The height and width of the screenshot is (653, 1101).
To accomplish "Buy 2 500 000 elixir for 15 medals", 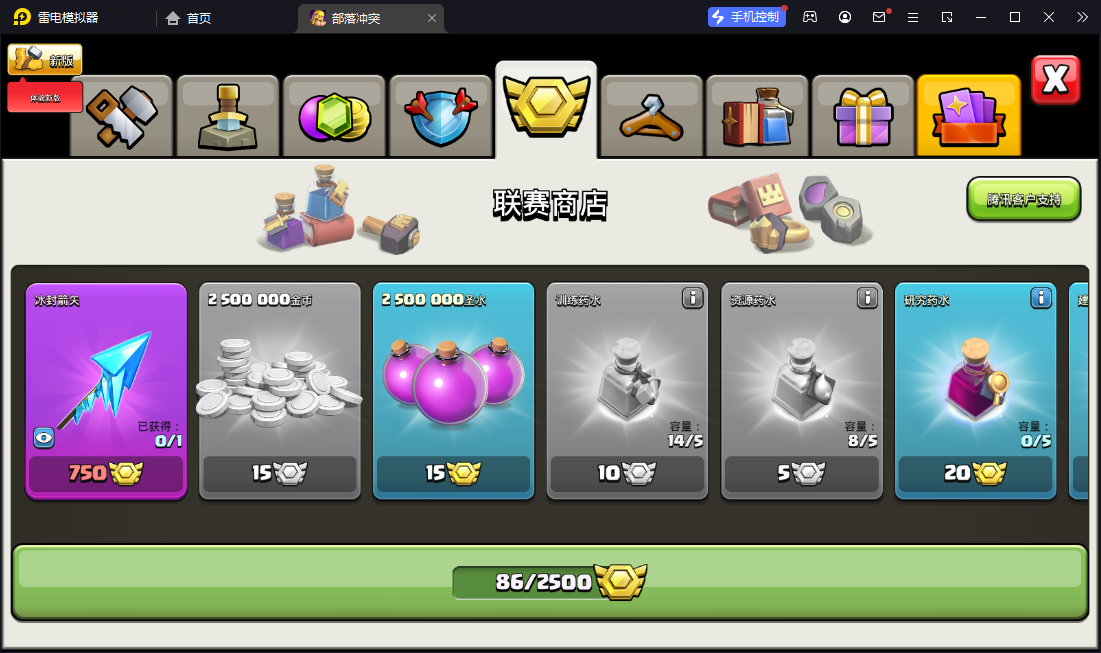I will [454, 391].
